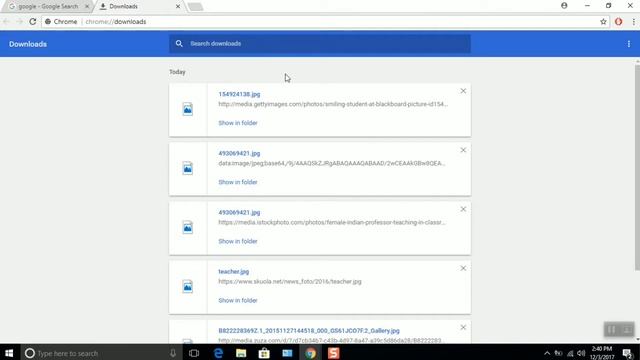Switch to the google - Google Search tab
Viewport: 640px width, 360px height.
(48, 7)
